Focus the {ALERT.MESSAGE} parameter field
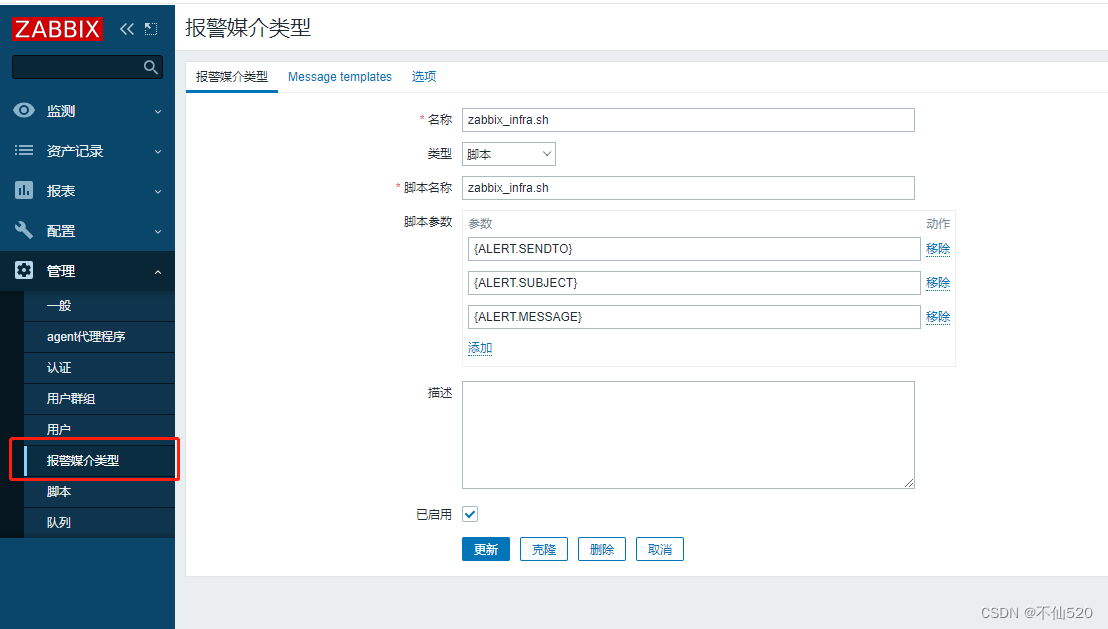1108x629 pixels. click(694, 317)
